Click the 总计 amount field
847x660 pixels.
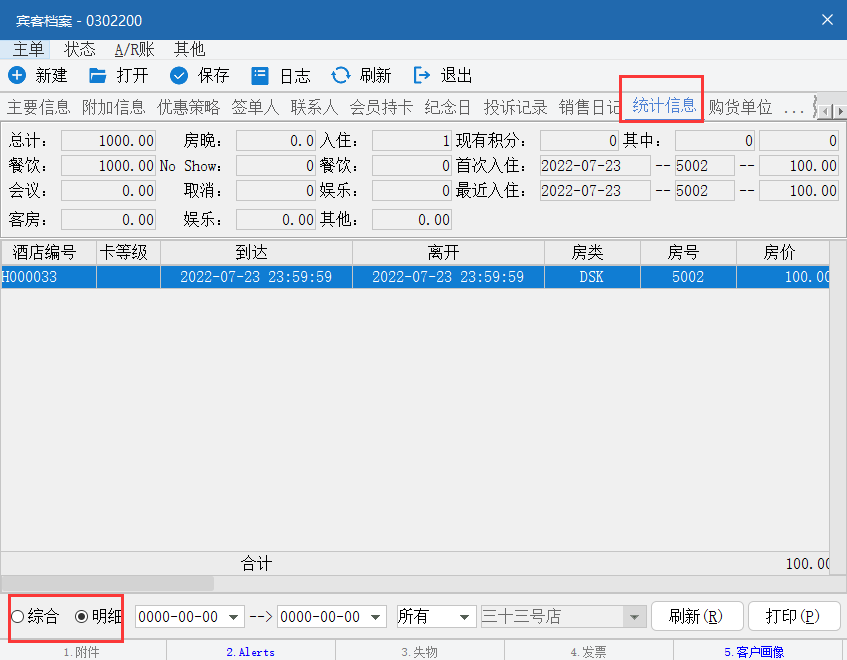[109, 140]
